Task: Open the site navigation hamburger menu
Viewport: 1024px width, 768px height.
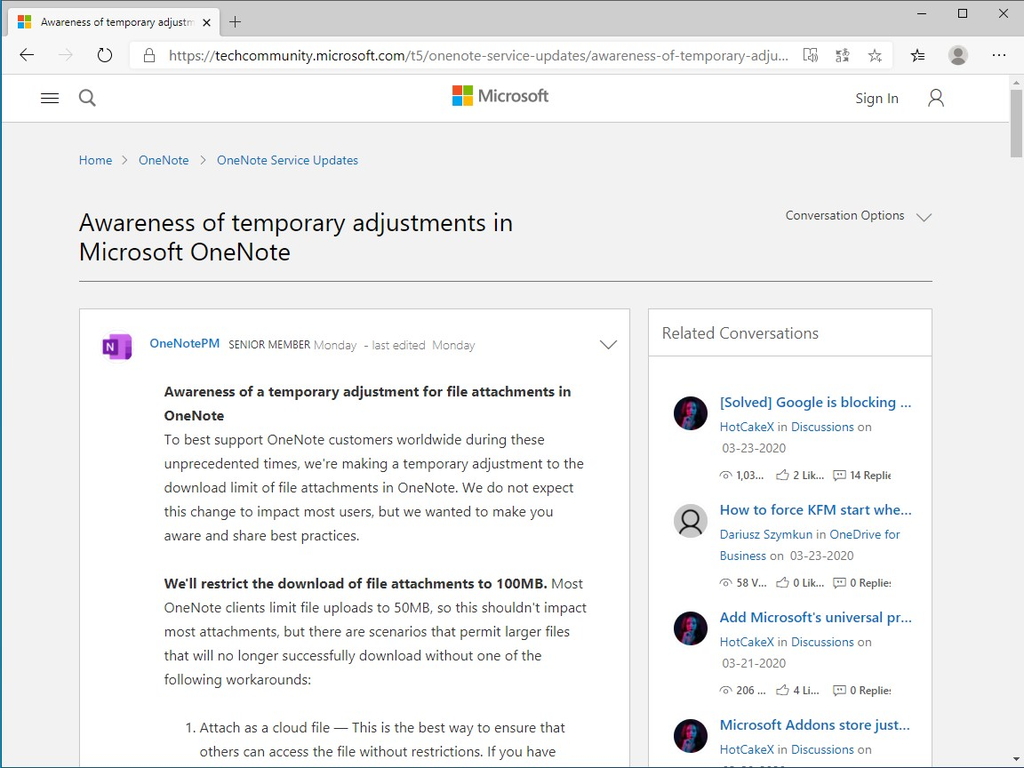Action: (x=49, y=97)
